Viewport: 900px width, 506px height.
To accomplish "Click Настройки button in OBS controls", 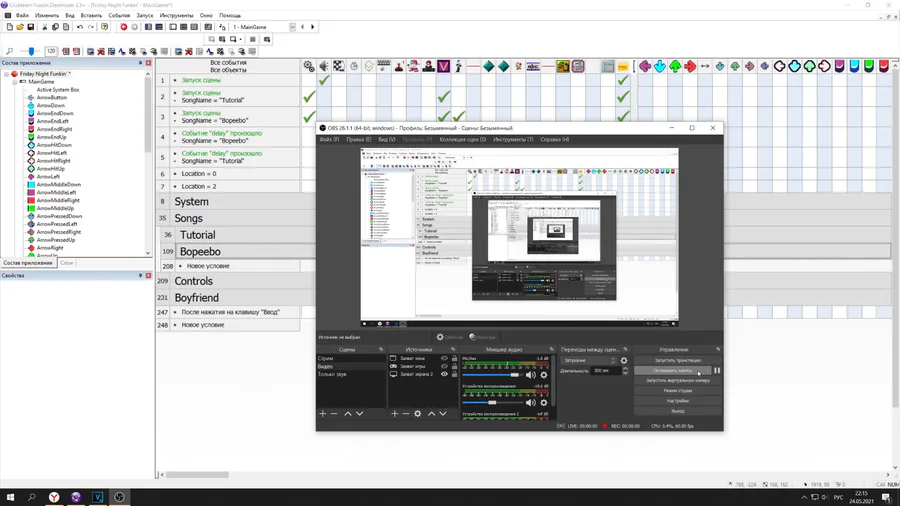I will coord(678,401).
